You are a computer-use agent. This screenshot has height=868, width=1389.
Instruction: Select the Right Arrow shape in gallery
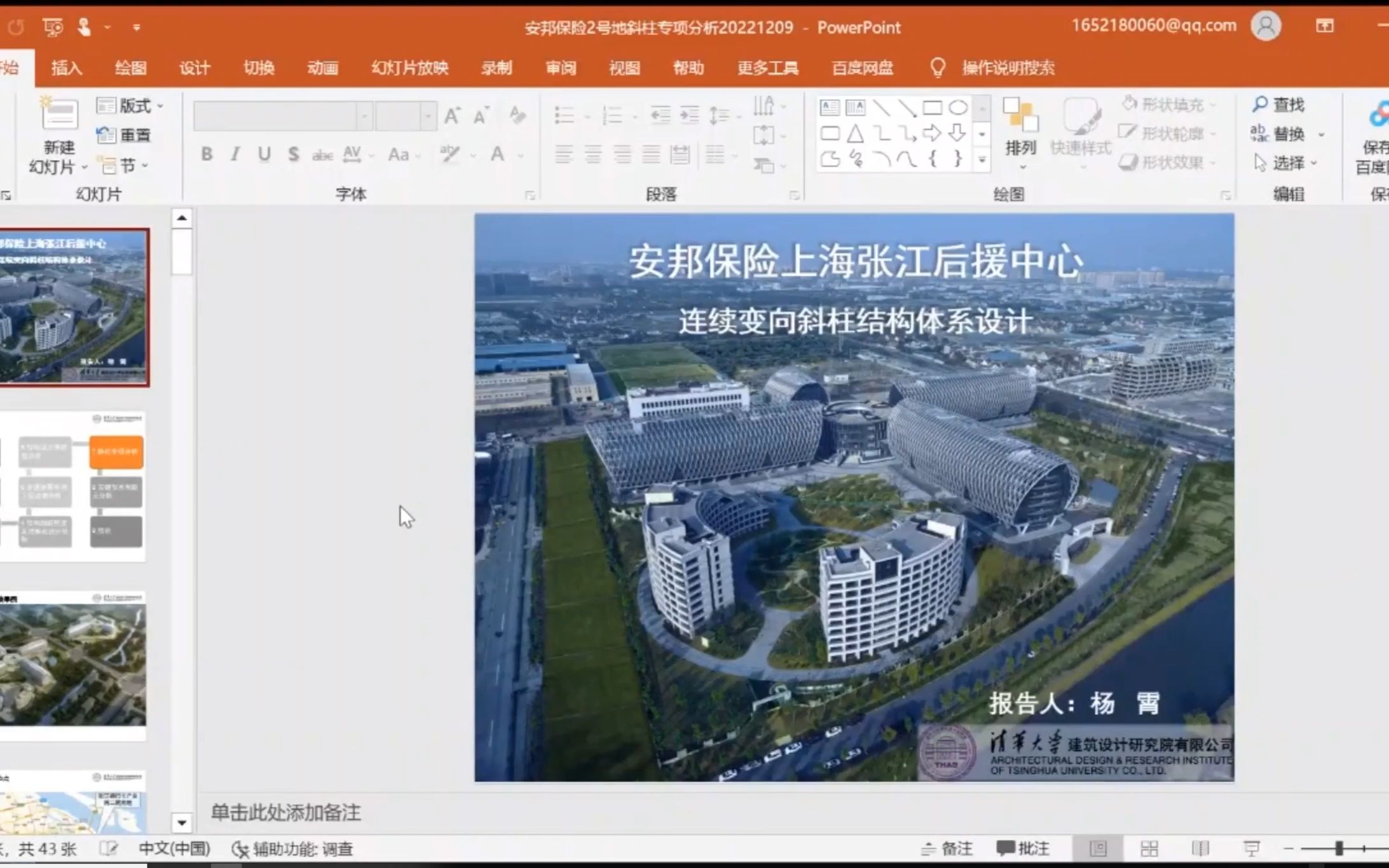[932, 133]
